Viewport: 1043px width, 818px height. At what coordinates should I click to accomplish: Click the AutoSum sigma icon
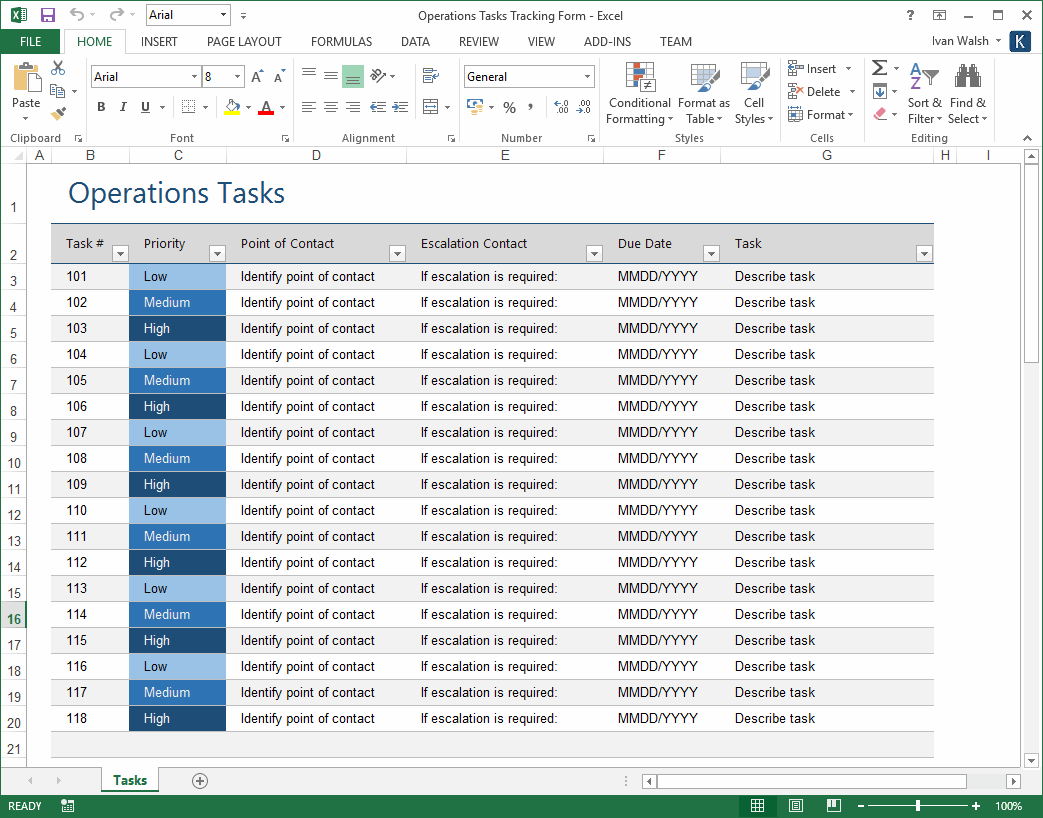tap(879, 68)
